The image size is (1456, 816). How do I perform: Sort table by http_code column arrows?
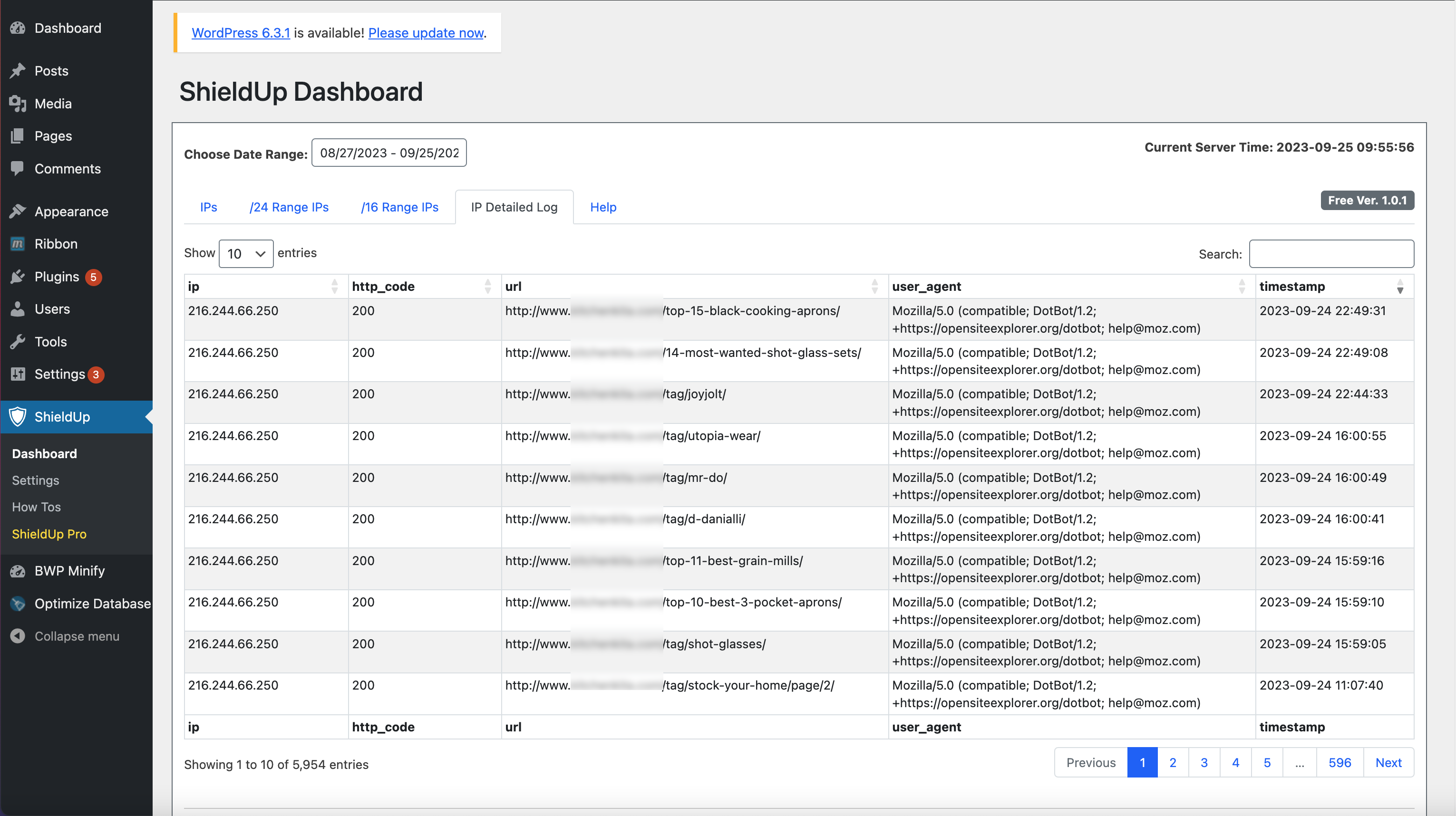click(488, 287)
